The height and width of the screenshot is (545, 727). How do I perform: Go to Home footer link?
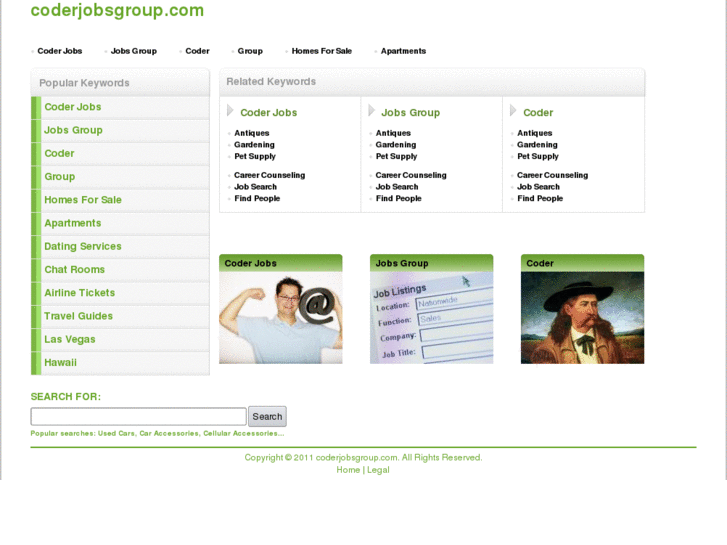348,470
